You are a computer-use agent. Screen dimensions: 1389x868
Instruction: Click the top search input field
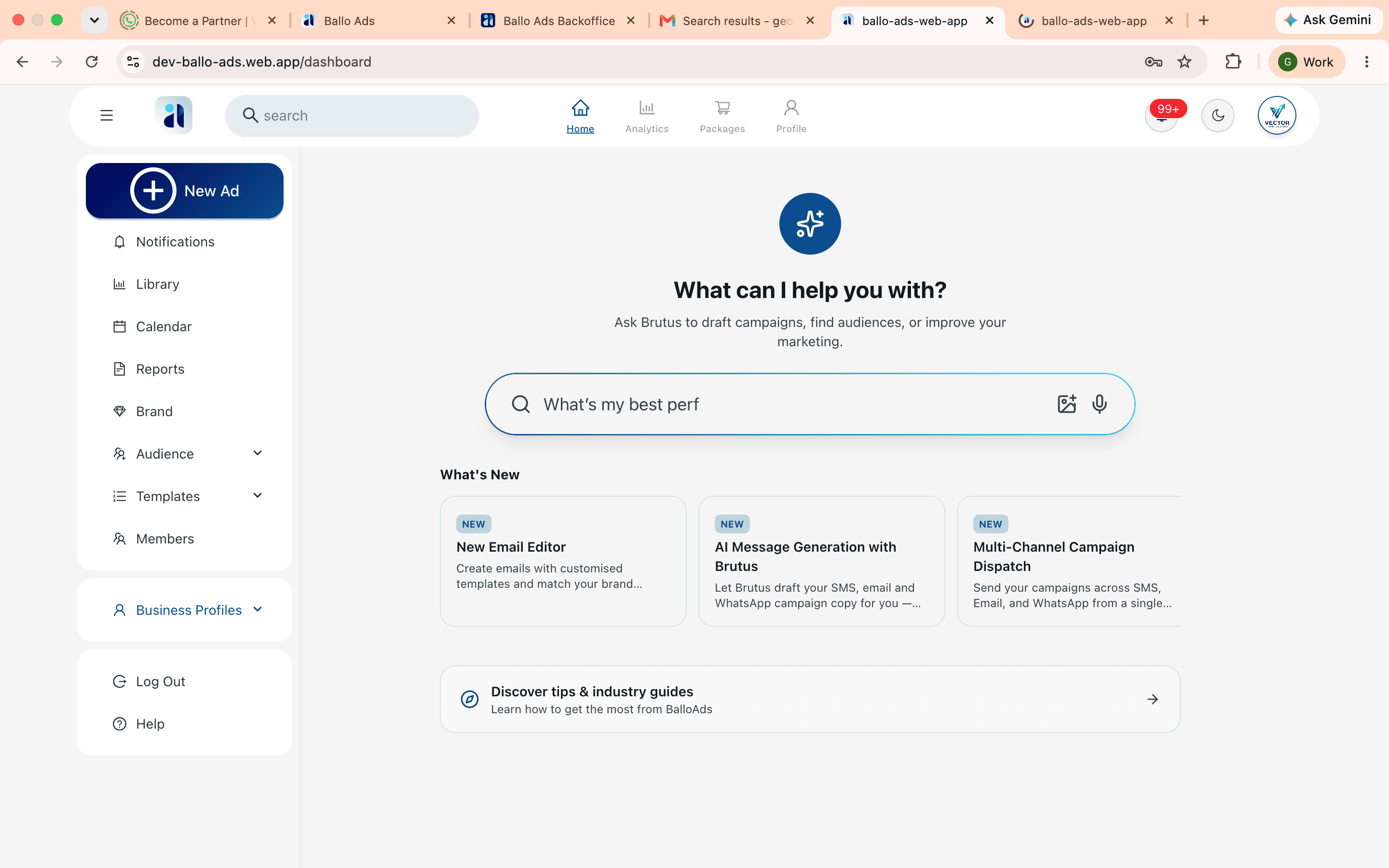(x=352, y=115)
